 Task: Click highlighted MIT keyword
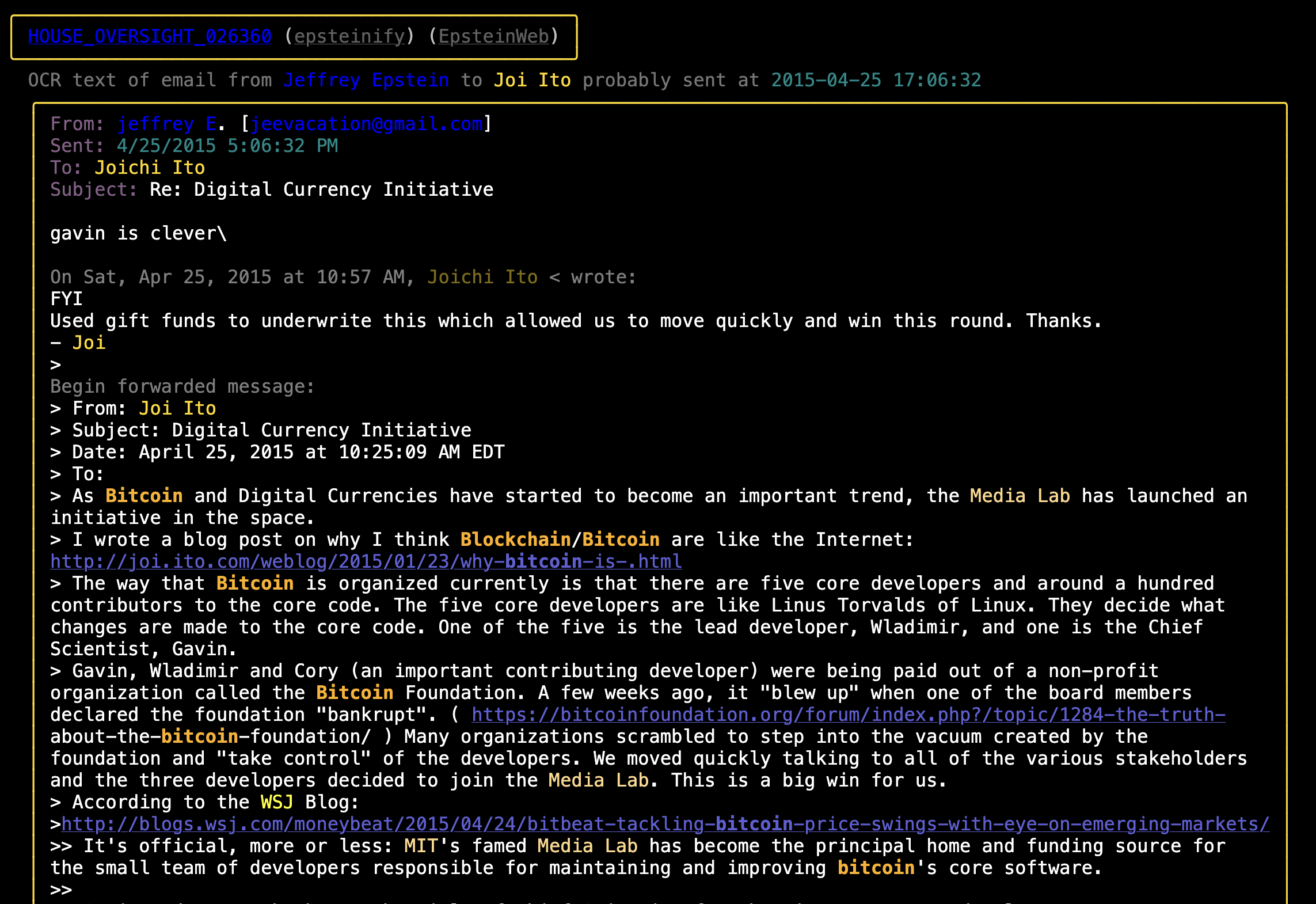point(420,846)
